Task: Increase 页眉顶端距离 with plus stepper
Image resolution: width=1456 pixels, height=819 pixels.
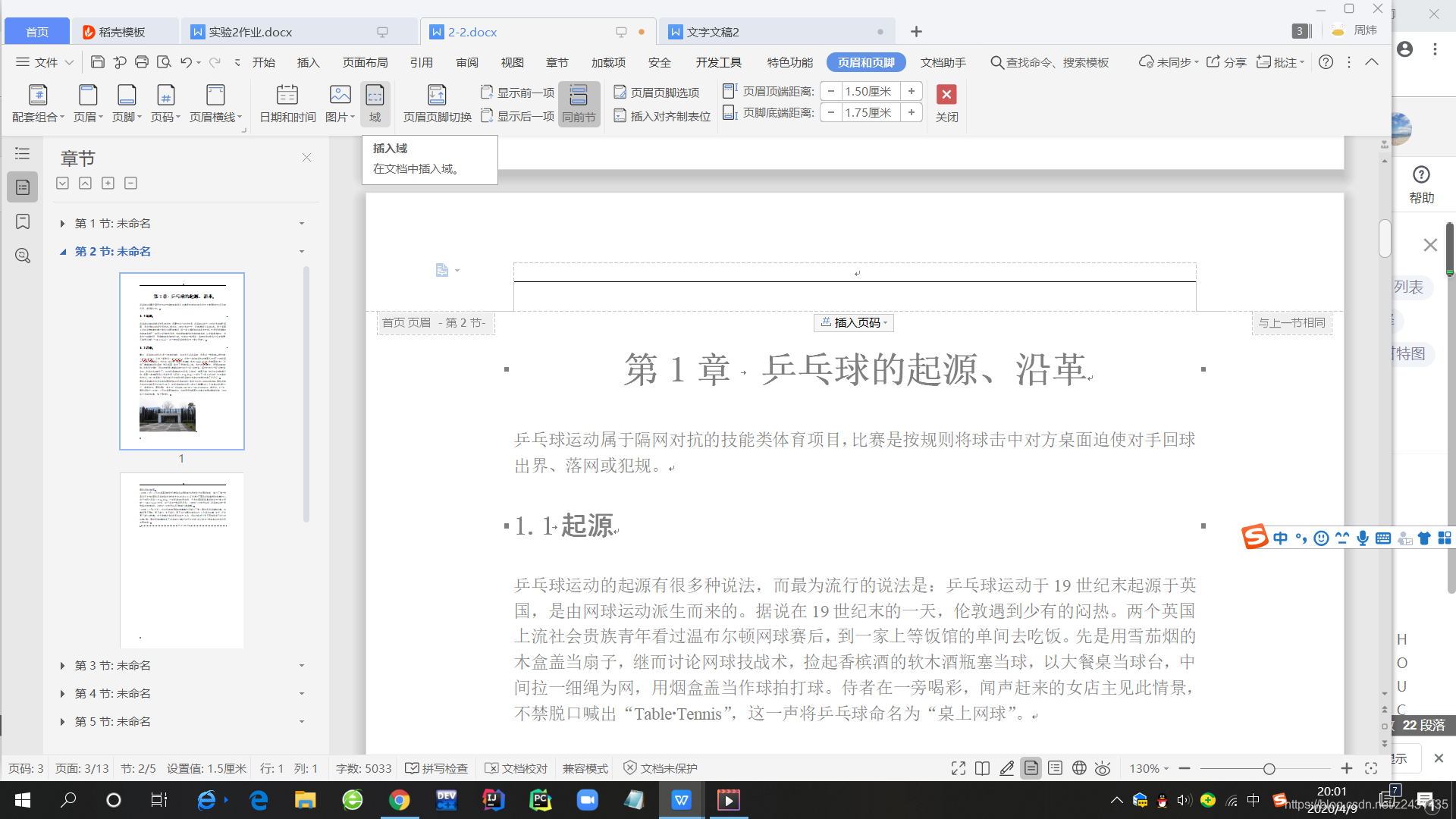Action: (912, 91)
